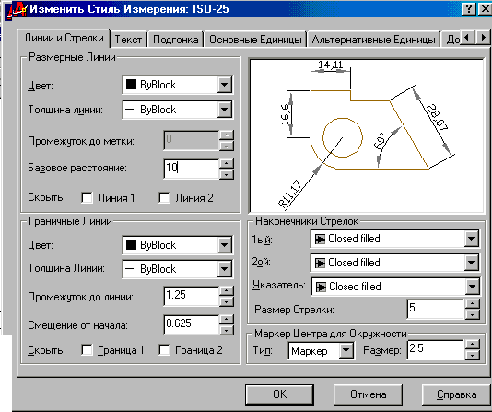Increase Смещение от начала spinner value
This screenshot has width=492, height=412.
[x=226, y=319]
